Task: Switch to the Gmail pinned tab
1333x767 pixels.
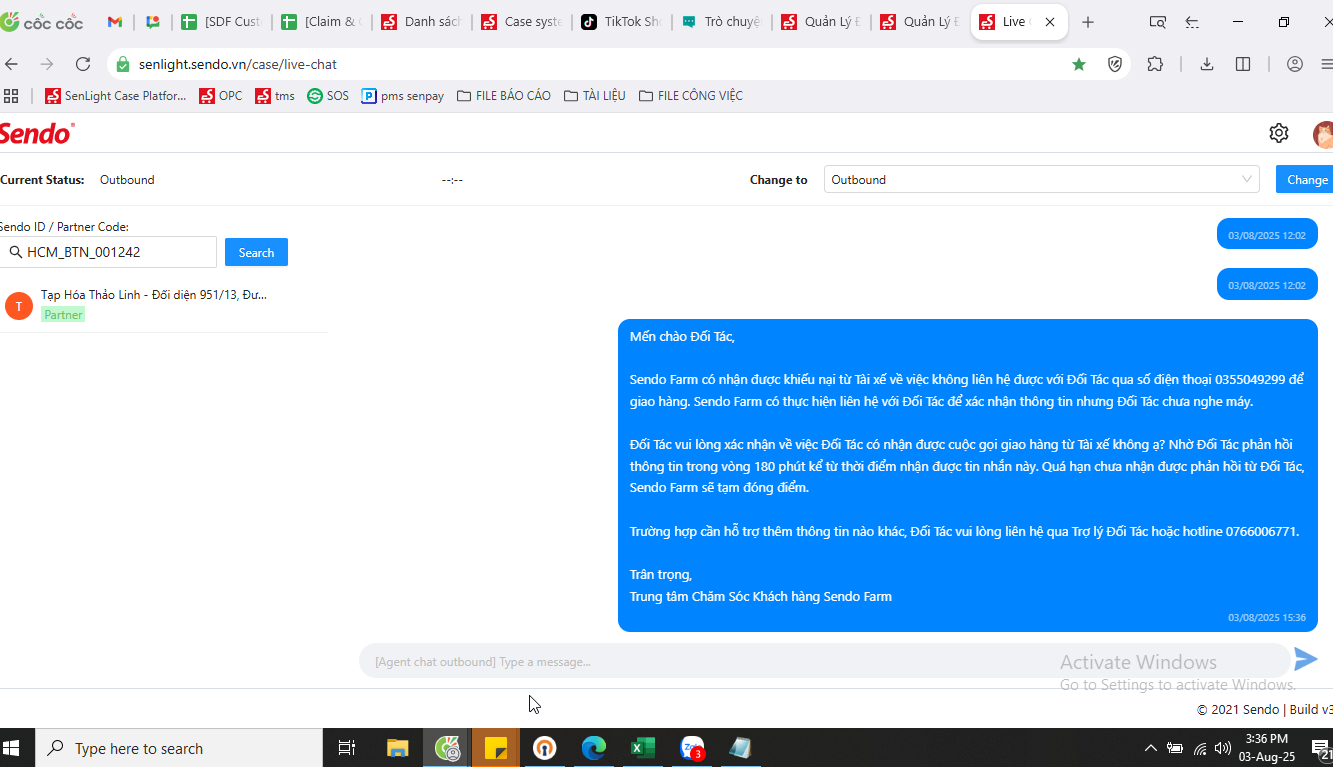Action: [115, 22]
